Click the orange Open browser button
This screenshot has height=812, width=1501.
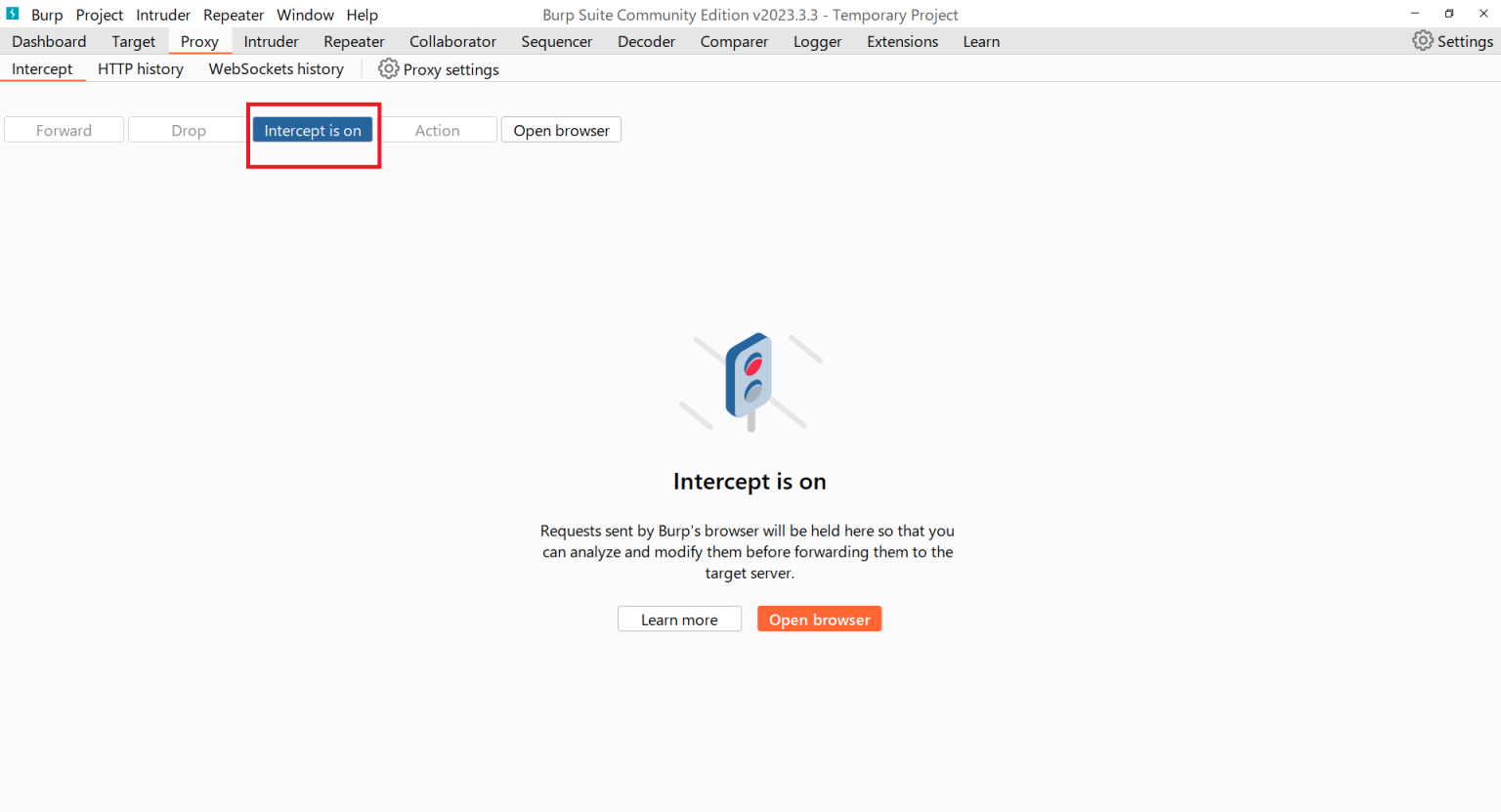pos(819,620)
